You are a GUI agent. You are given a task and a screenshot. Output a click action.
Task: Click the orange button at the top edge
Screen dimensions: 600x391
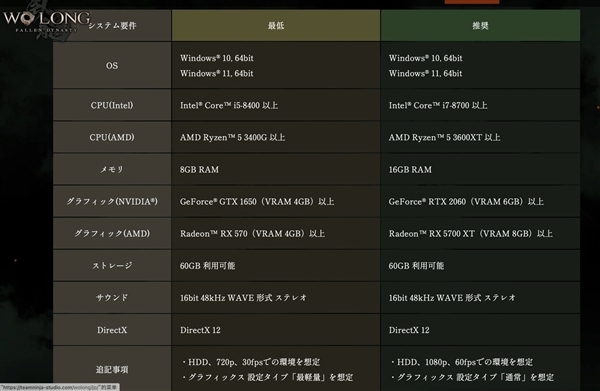[472, 2]
